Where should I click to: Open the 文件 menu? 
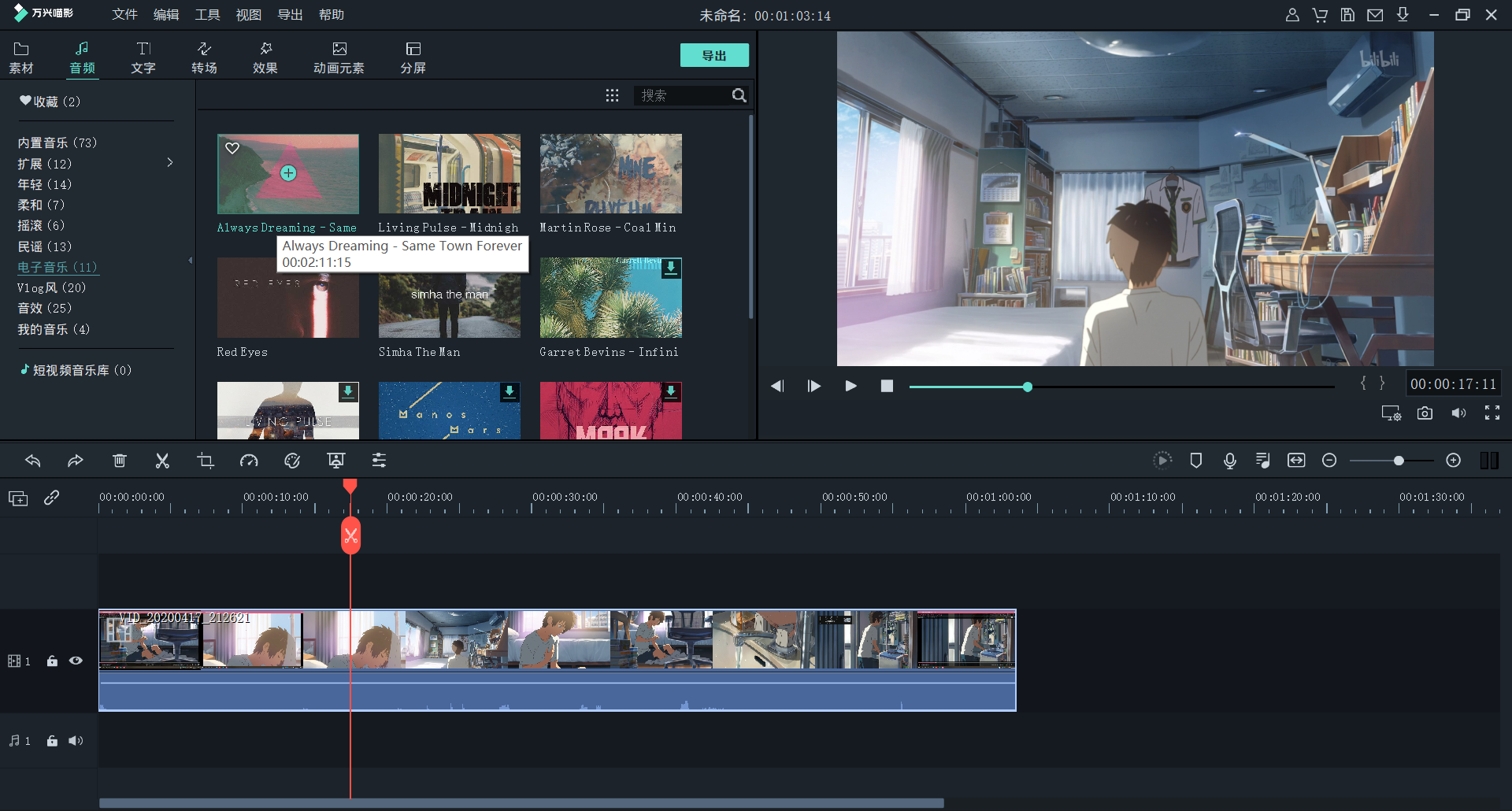pos(124,15)
